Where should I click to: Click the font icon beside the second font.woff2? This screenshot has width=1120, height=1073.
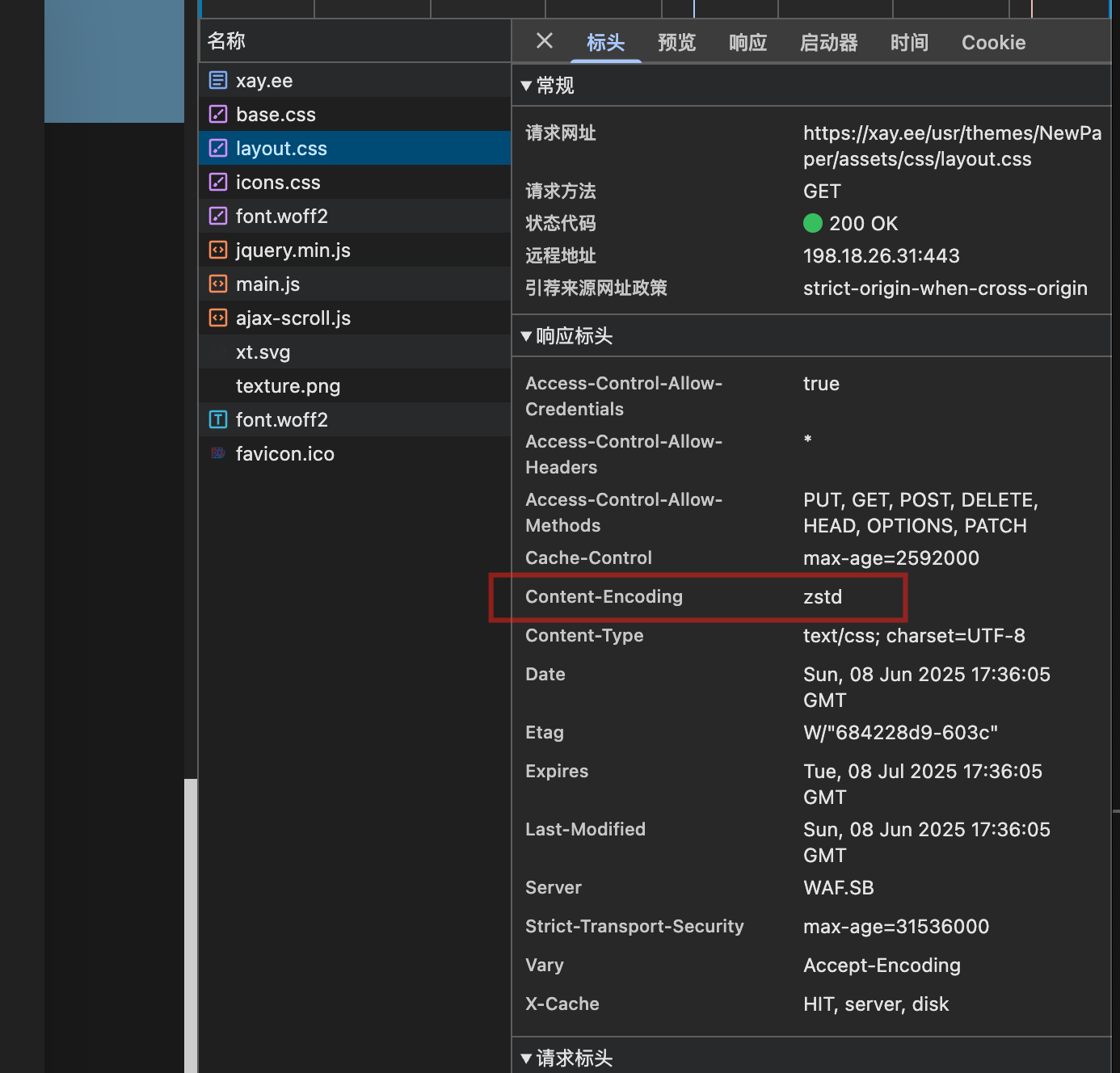[218, 419]
